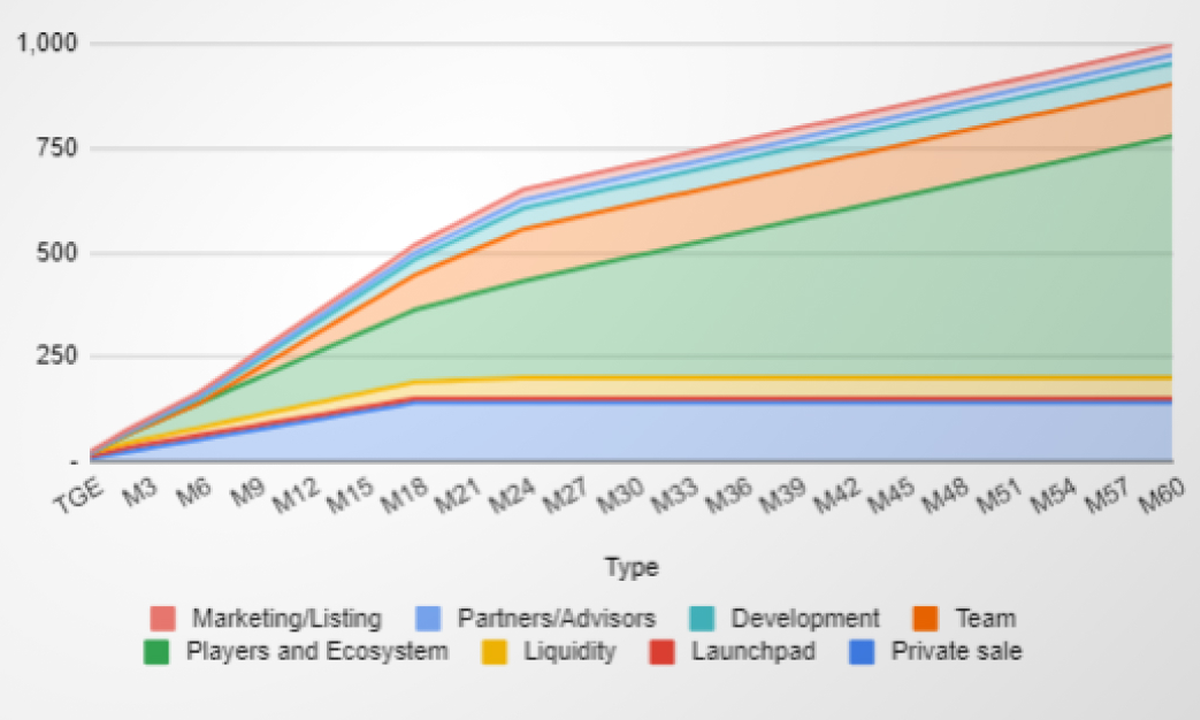Click the red Launchpad legend swatch
The width and height of the screenshot is (1200, 720).
661,652
